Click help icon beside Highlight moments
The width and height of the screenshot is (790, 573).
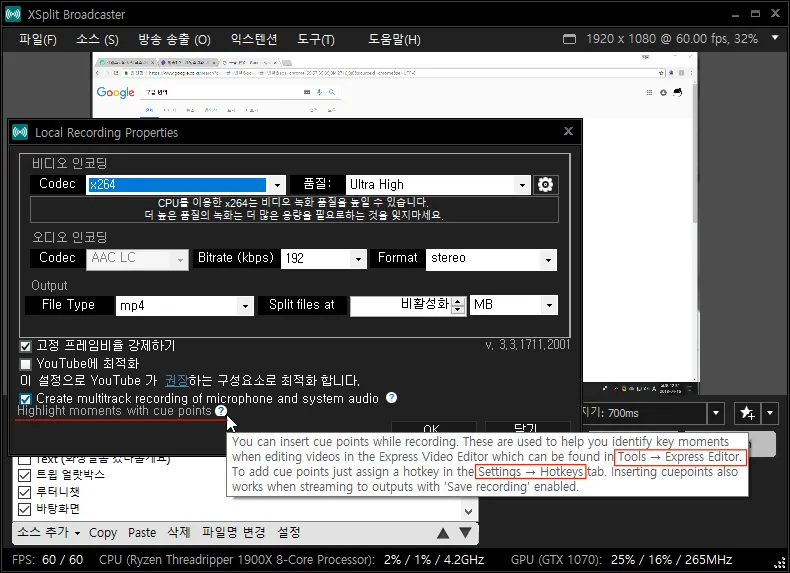tap(221, 411)
